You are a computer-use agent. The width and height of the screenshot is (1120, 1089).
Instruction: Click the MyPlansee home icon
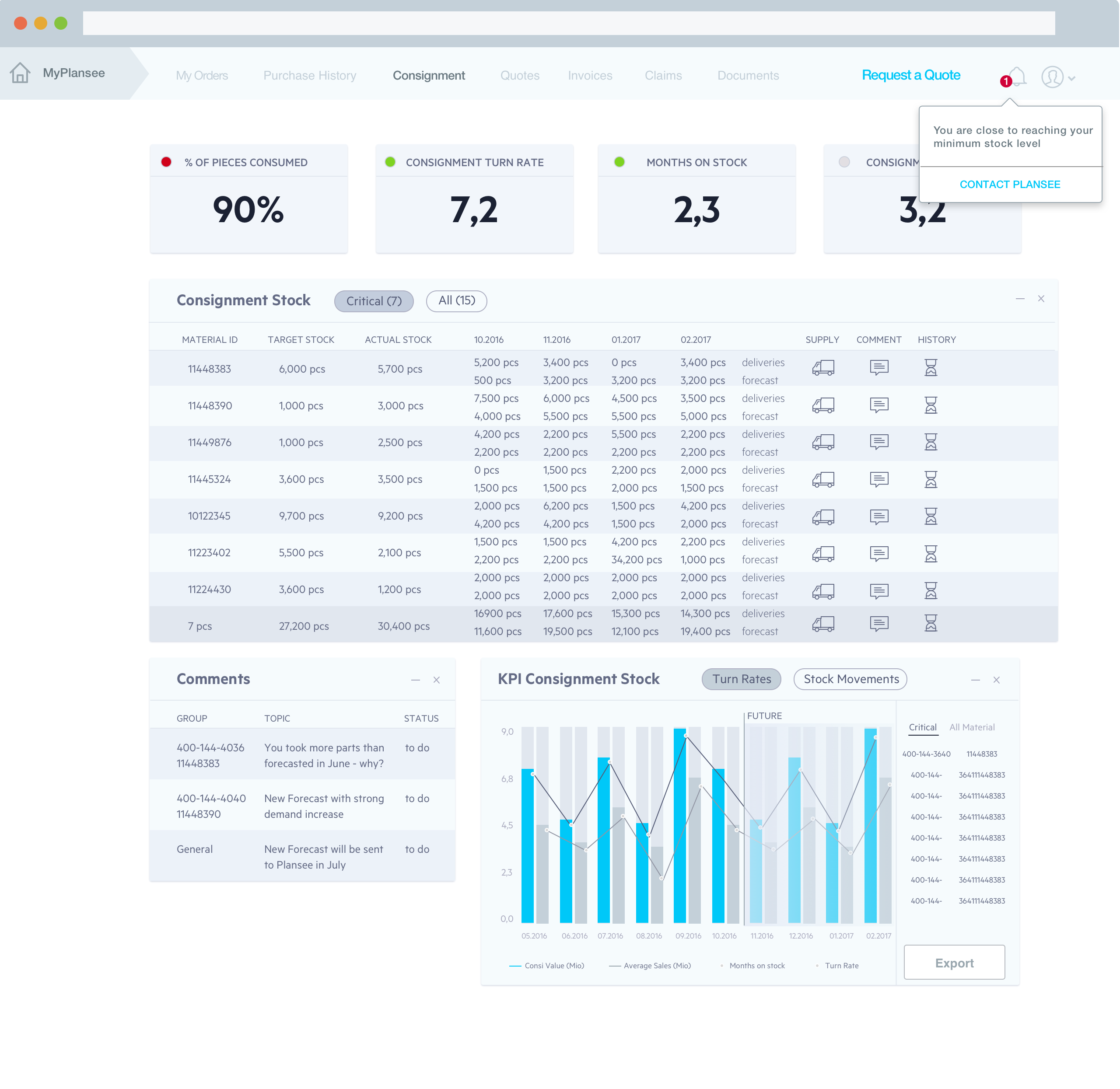(x=21, y=73)
